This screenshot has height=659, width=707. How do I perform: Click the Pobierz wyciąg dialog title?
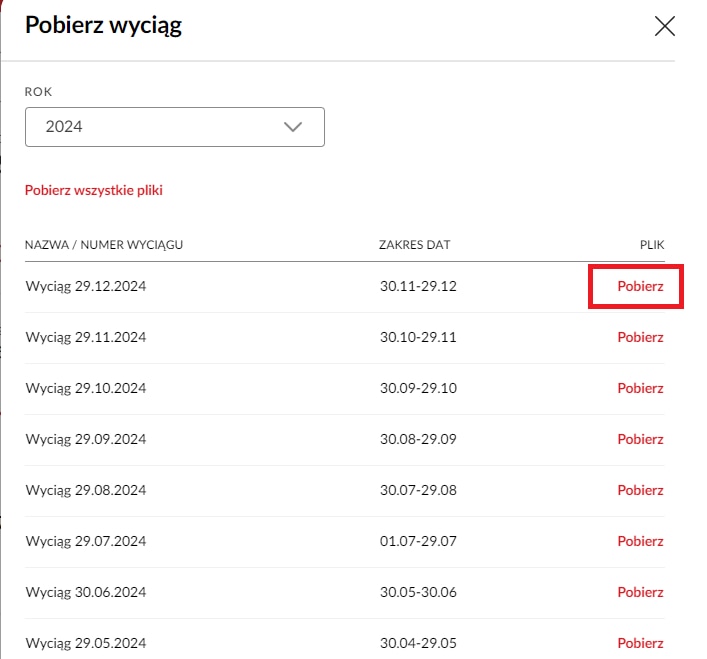coord(103,26)
